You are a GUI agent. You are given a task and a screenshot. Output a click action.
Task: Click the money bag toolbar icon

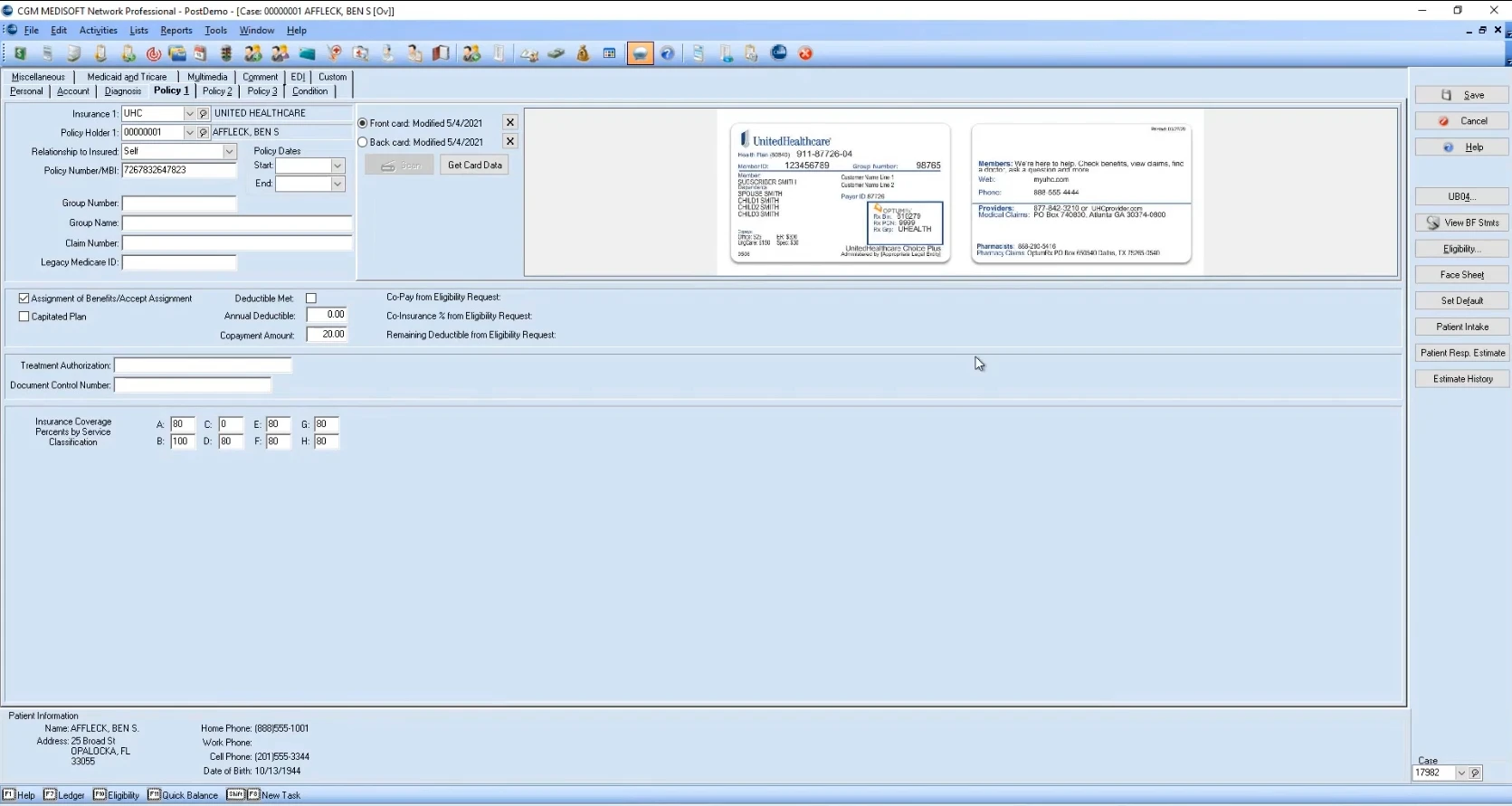(x=584, y=53)
